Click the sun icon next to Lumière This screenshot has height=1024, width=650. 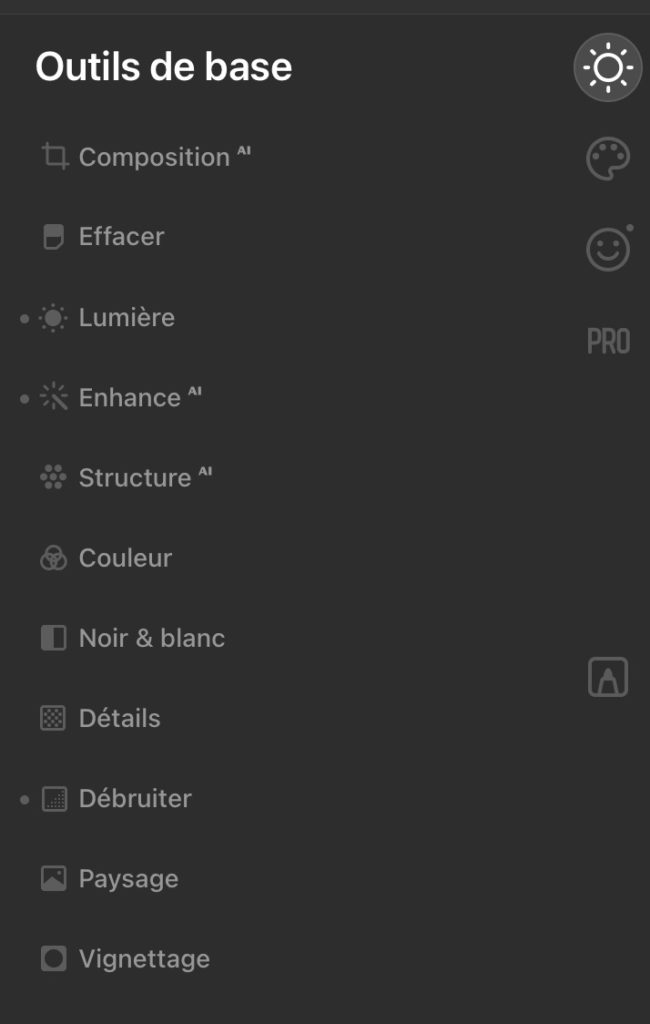coord(53,318)
